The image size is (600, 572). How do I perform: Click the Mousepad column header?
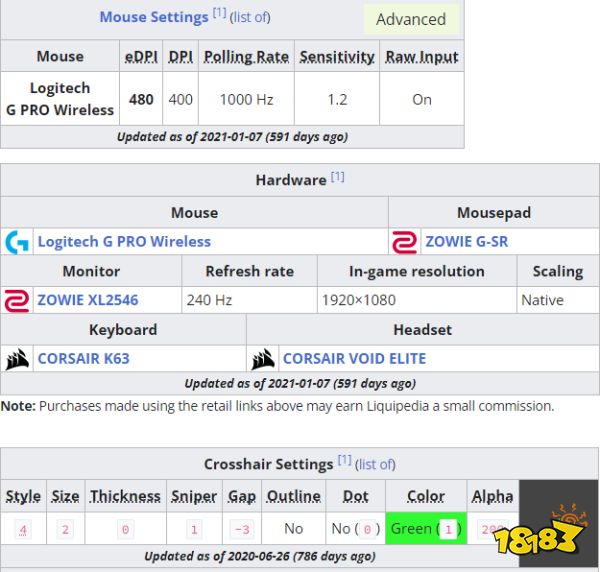pos(494,213)
